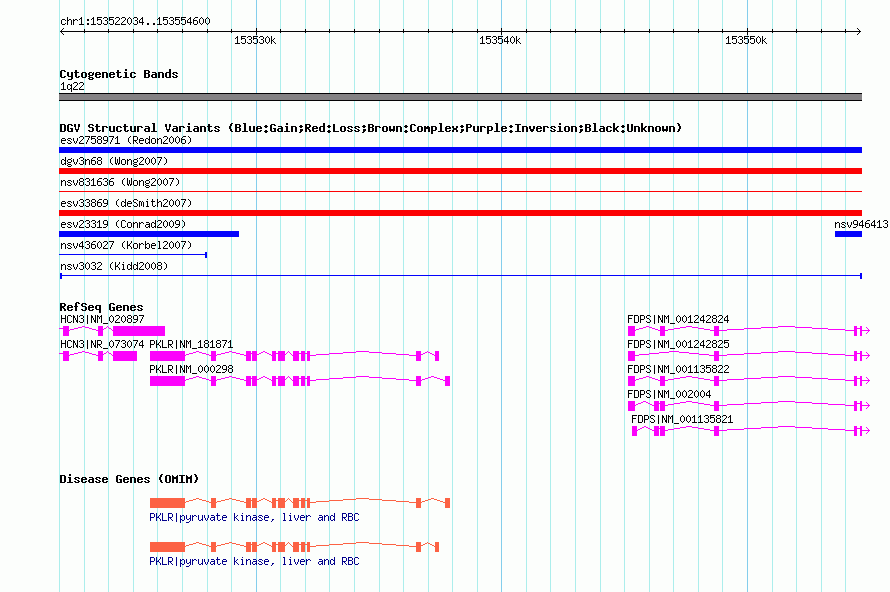Click the FDPS|NM_001242824 transcript label
The width and height of the screenshot is (890, 592).
click(678, 320)
